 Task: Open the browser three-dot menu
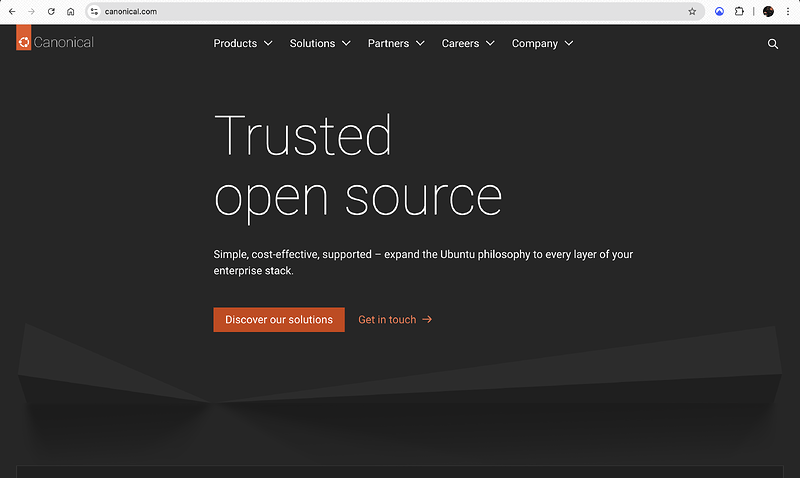788,11
